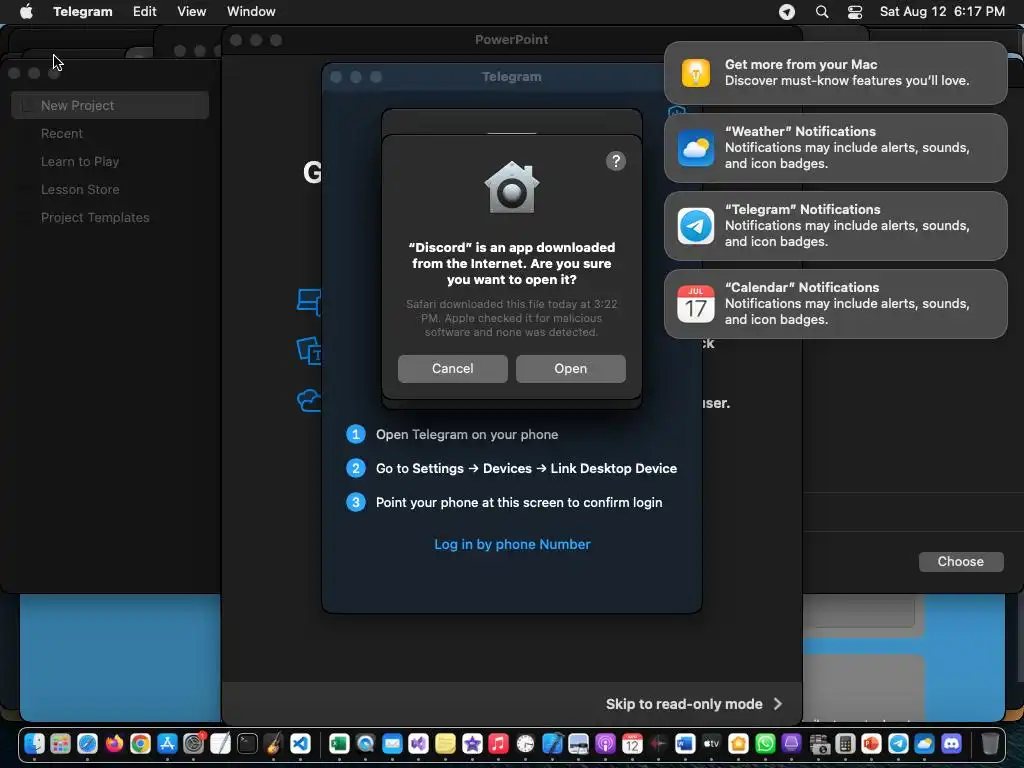Select Project Templates in sidebar

95,217
